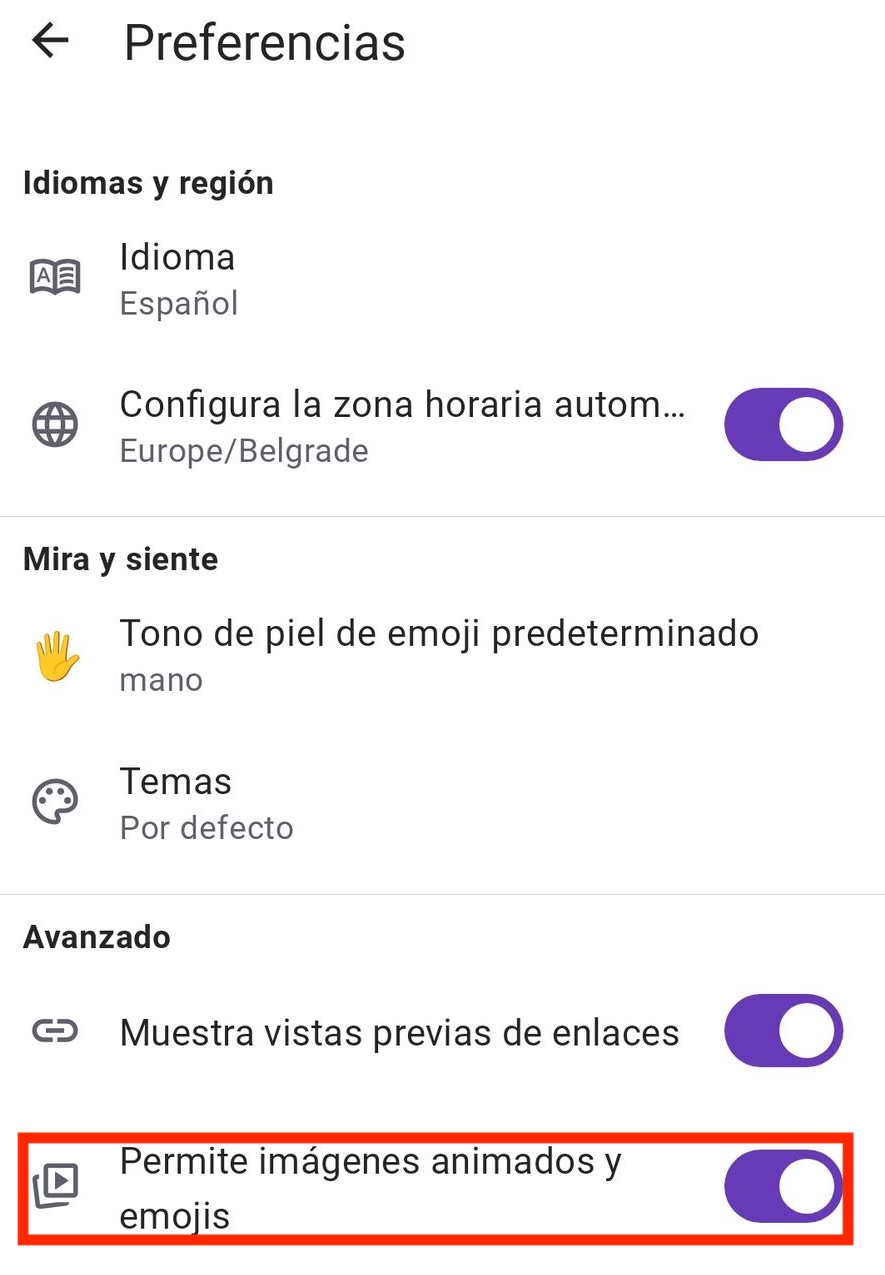This screenshot has height=1275, width=885.
Task: Open emoji skin tone picker
Action: pyautogui.click(x=438, y=634)
